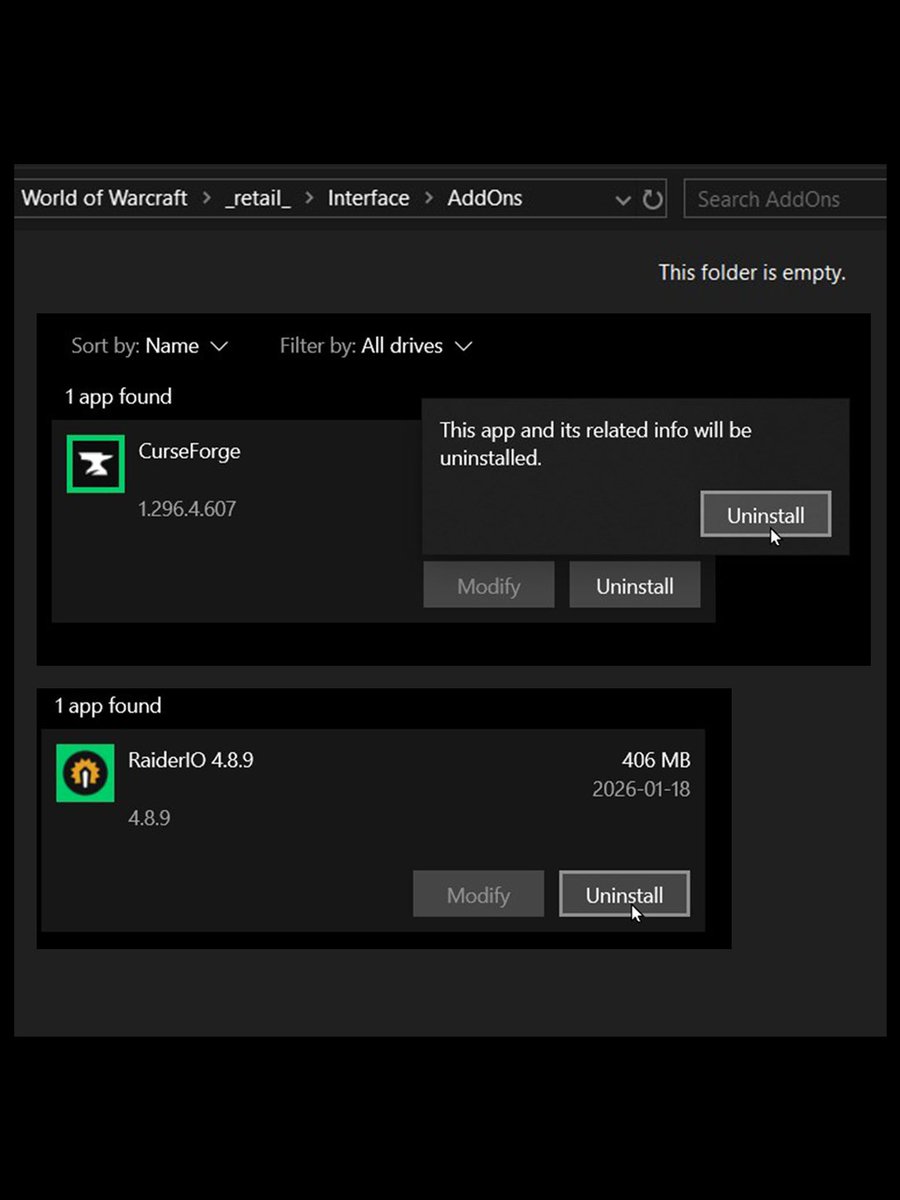
Task: Click the CurseForge anvil app icon
Action: [x=95, y=464]
